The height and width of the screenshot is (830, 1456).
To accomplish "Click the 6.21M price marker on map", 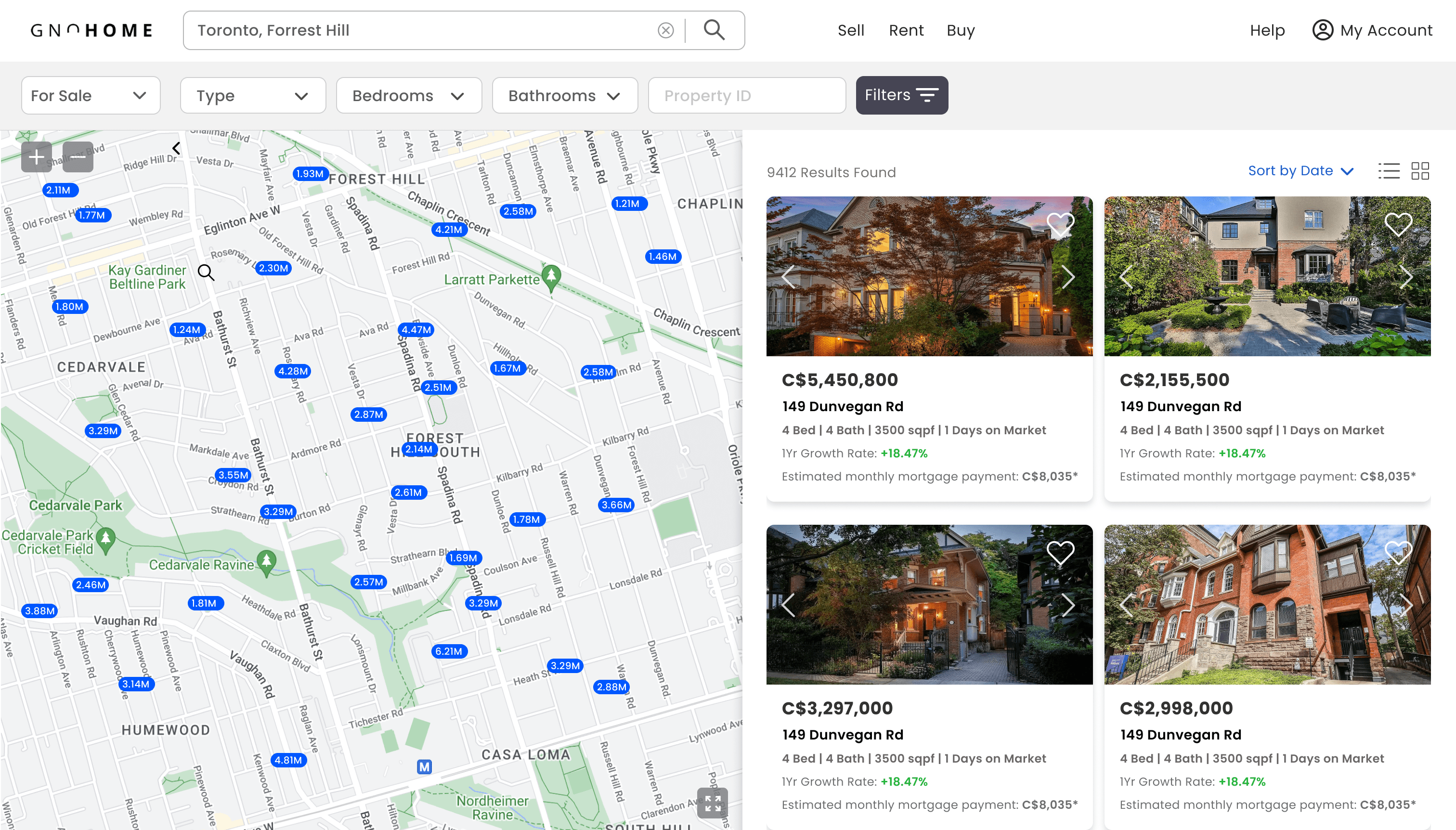I will point(449,651).
